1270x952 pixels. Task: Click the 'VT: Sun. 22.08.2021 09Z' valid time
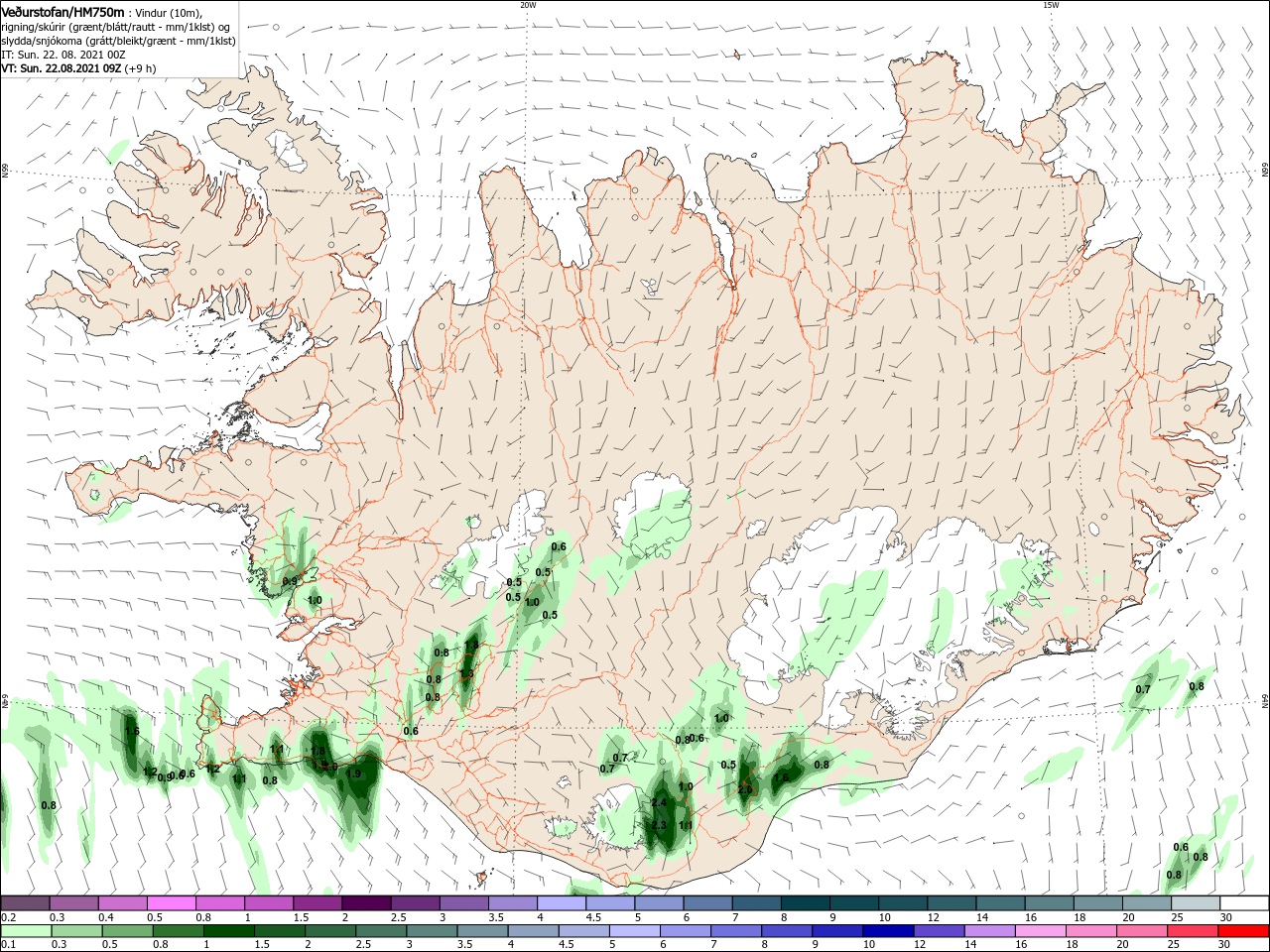tap(61, 68)
